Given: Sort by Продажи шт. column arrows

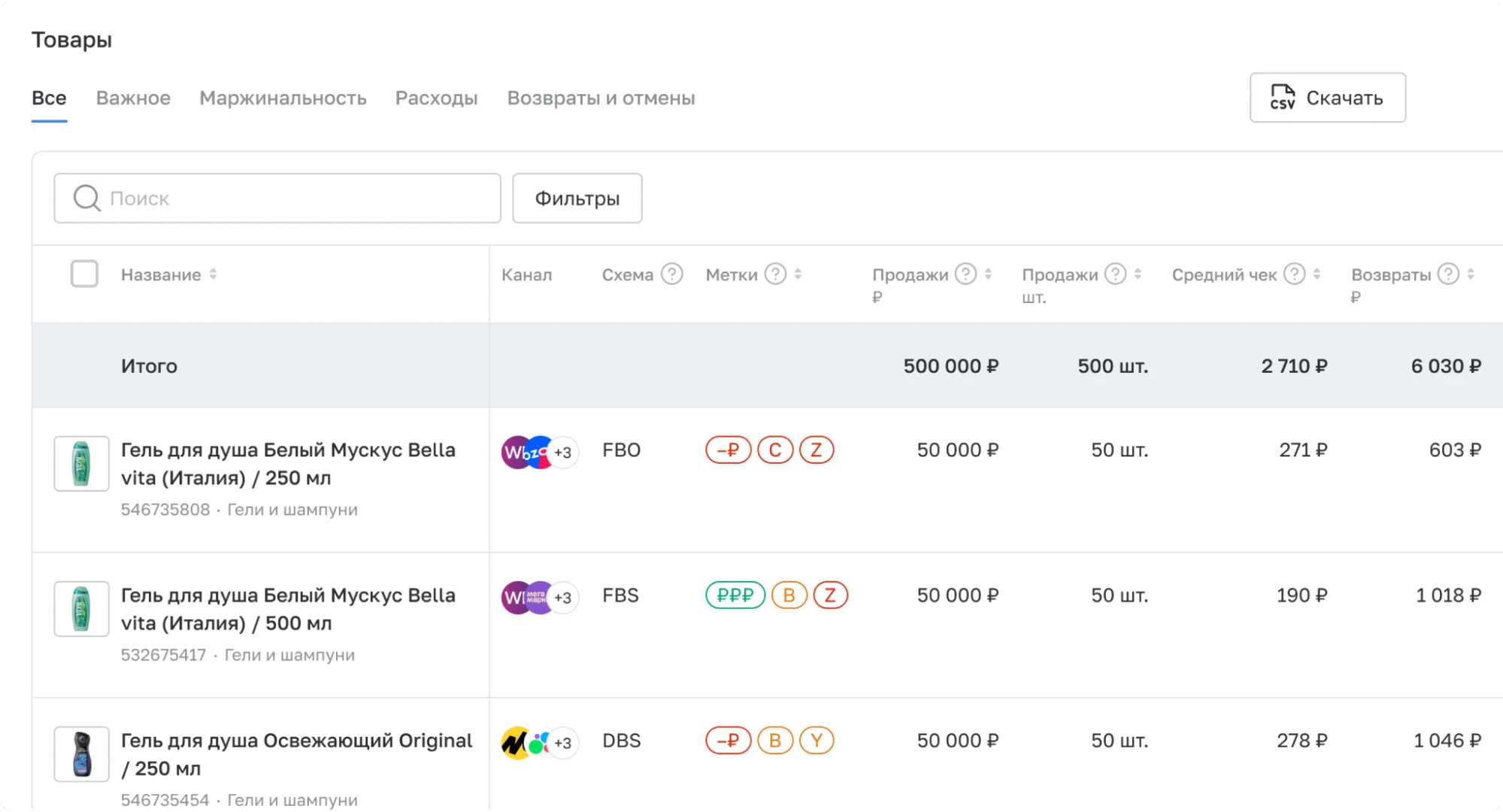Looking at the screenshot, I should pos(1138,274).
